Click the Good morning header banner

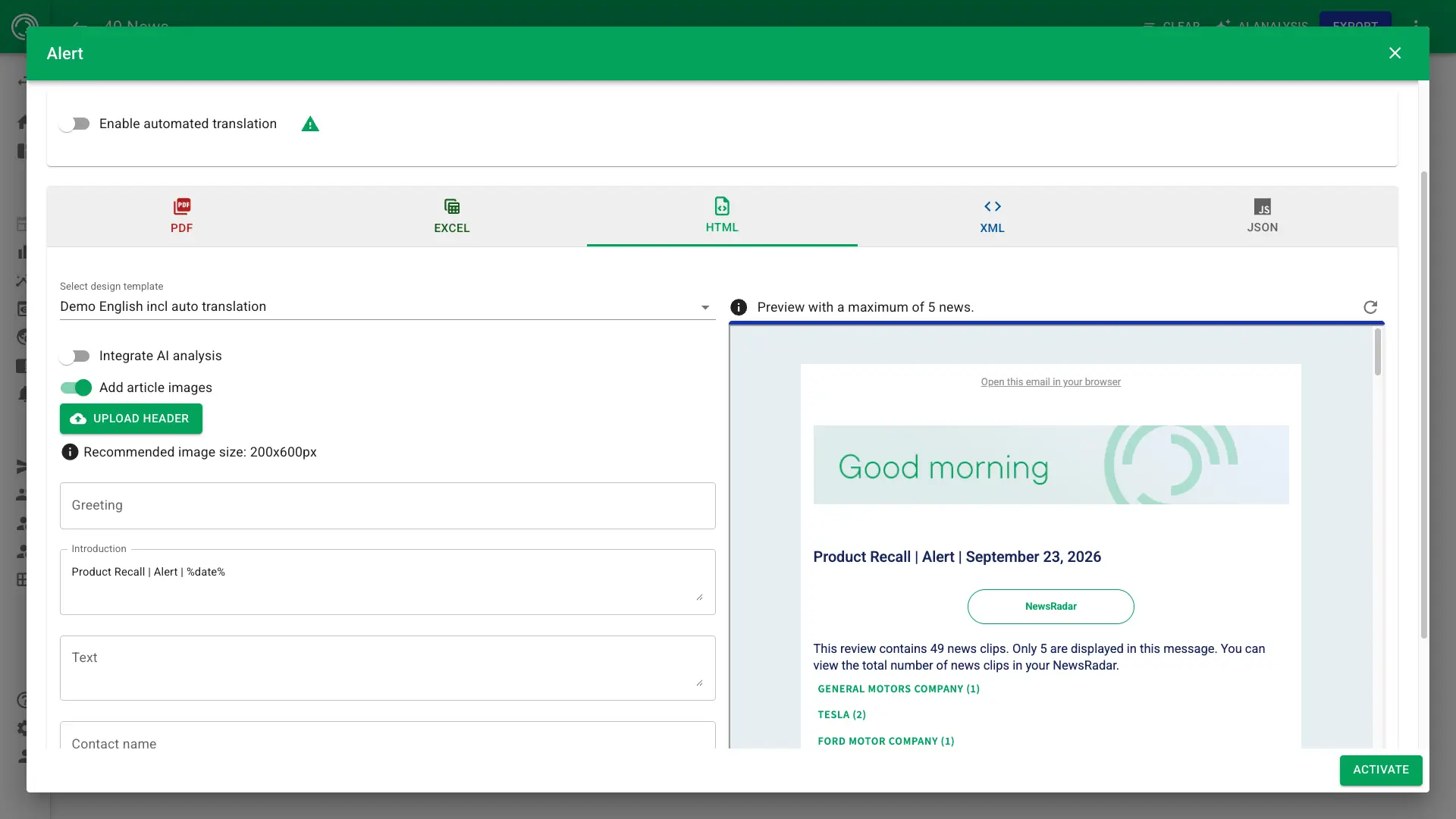coord(1051,465)
